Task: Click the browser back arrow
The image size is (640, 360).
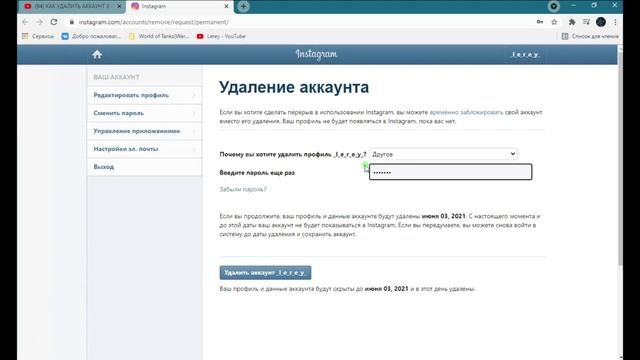Action: tap(25, 22)
